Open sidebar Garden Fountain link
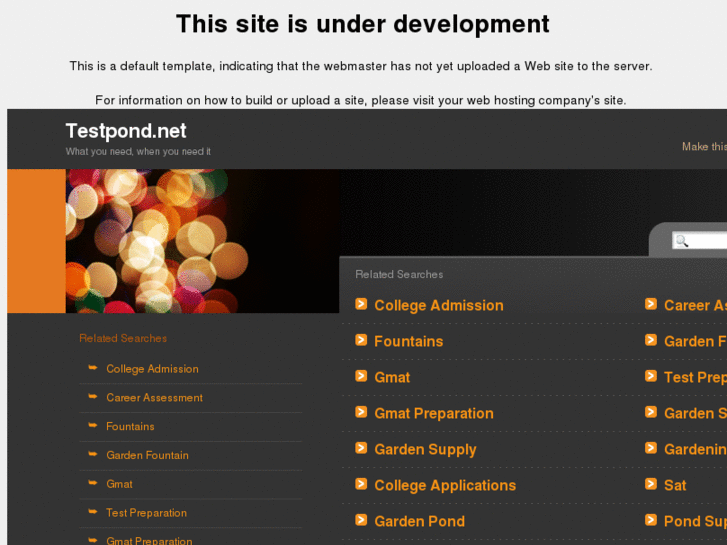Screen dimensions: 727x545 [x=147, y=455]
